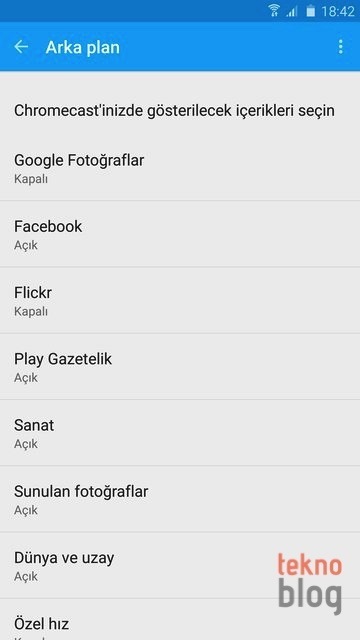The width and height of the screenshot is (360, 640).
Task: Tap the tekno blog watermark logo
Action: pyautogui.click(x=310, y=583)
